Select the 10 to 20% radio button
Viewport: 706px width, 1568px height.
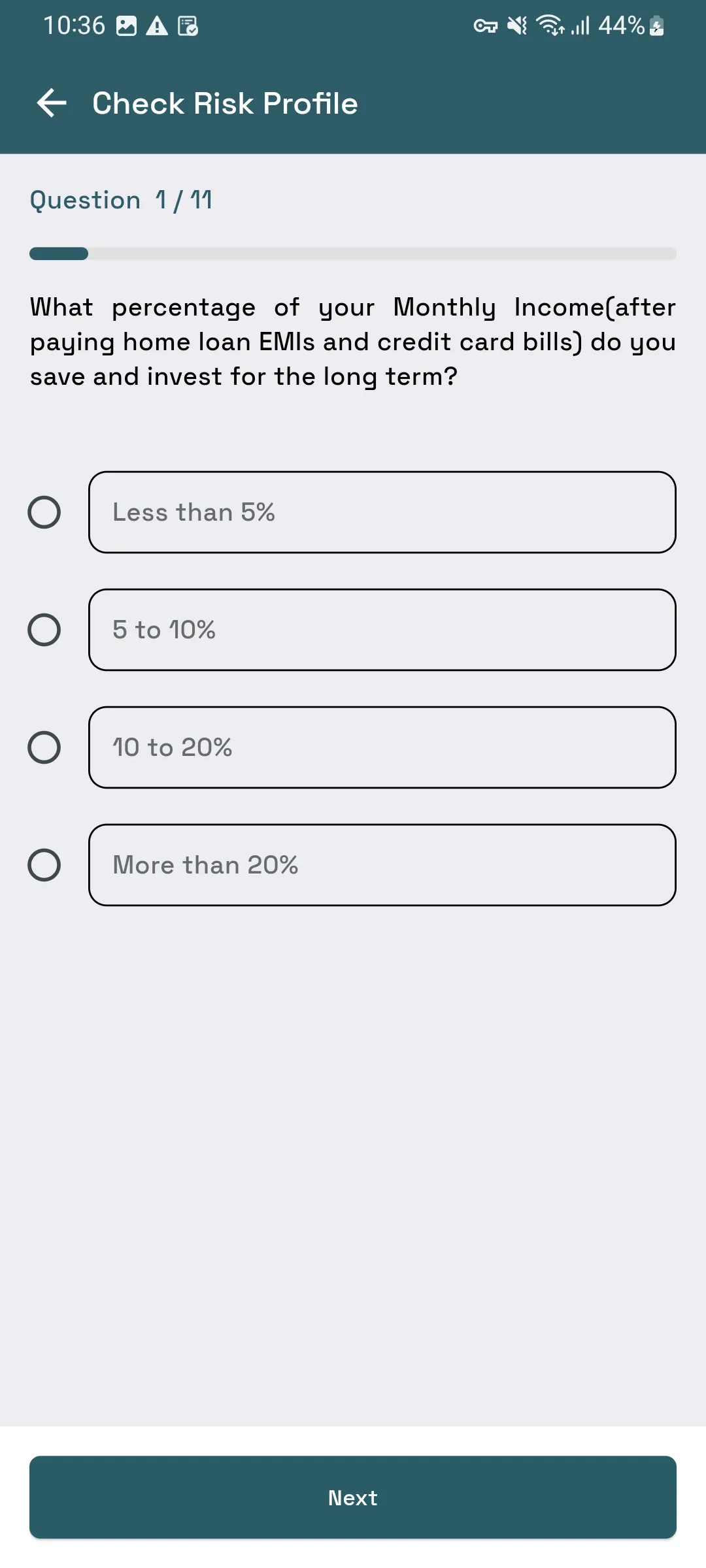coord(44,747)
